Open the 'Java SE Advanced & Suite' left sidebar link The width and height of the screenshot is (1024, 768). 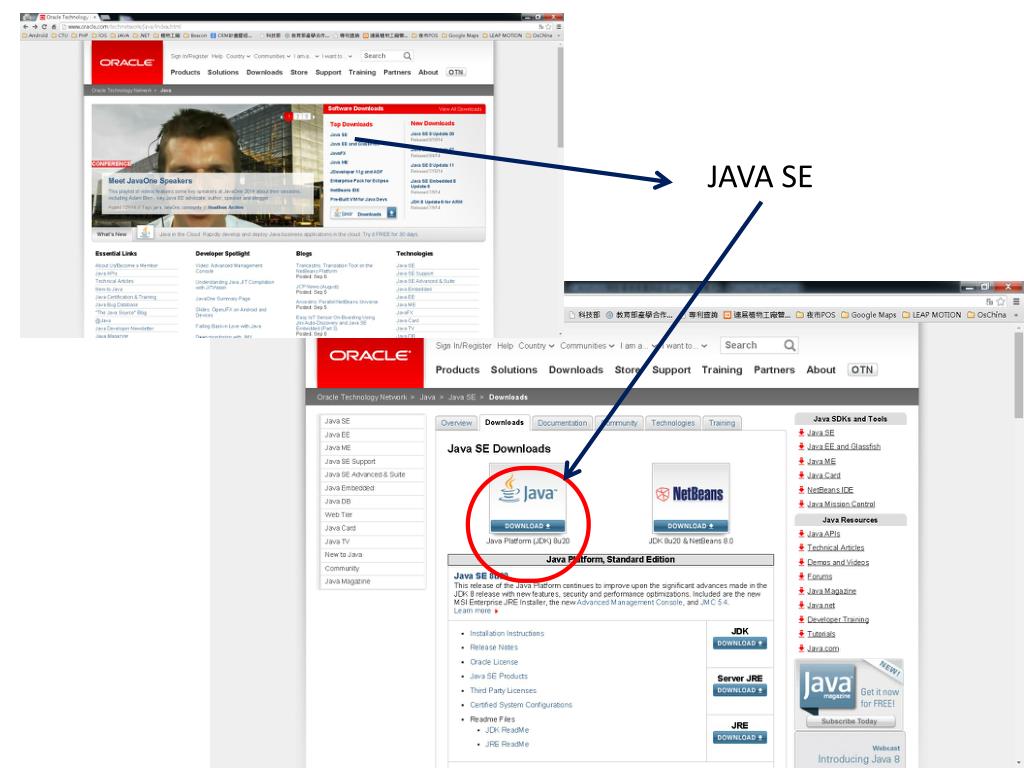pyautogui.click(x=365, y=475)
